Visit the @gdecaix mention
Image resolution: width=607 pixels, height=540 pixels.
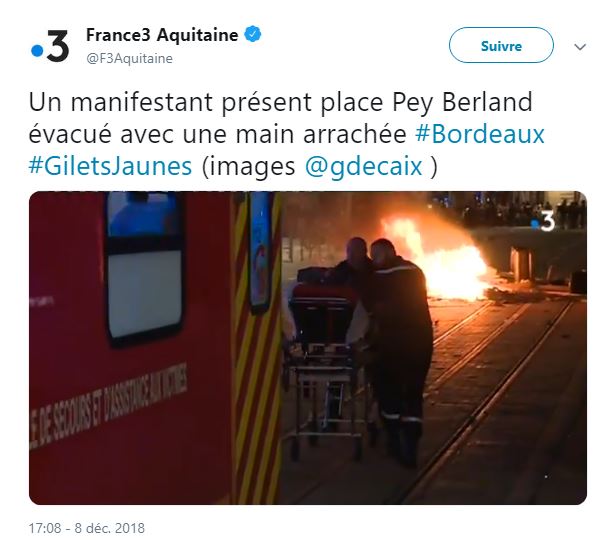363,166
